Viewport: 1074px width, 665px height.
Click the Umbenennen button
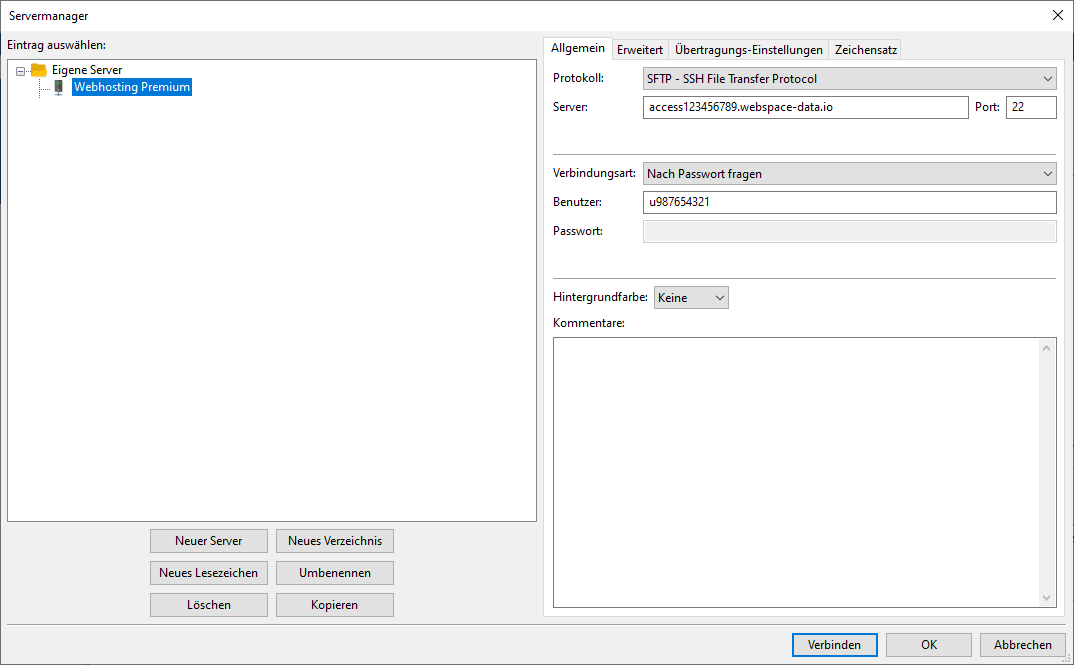pos(335,573)
